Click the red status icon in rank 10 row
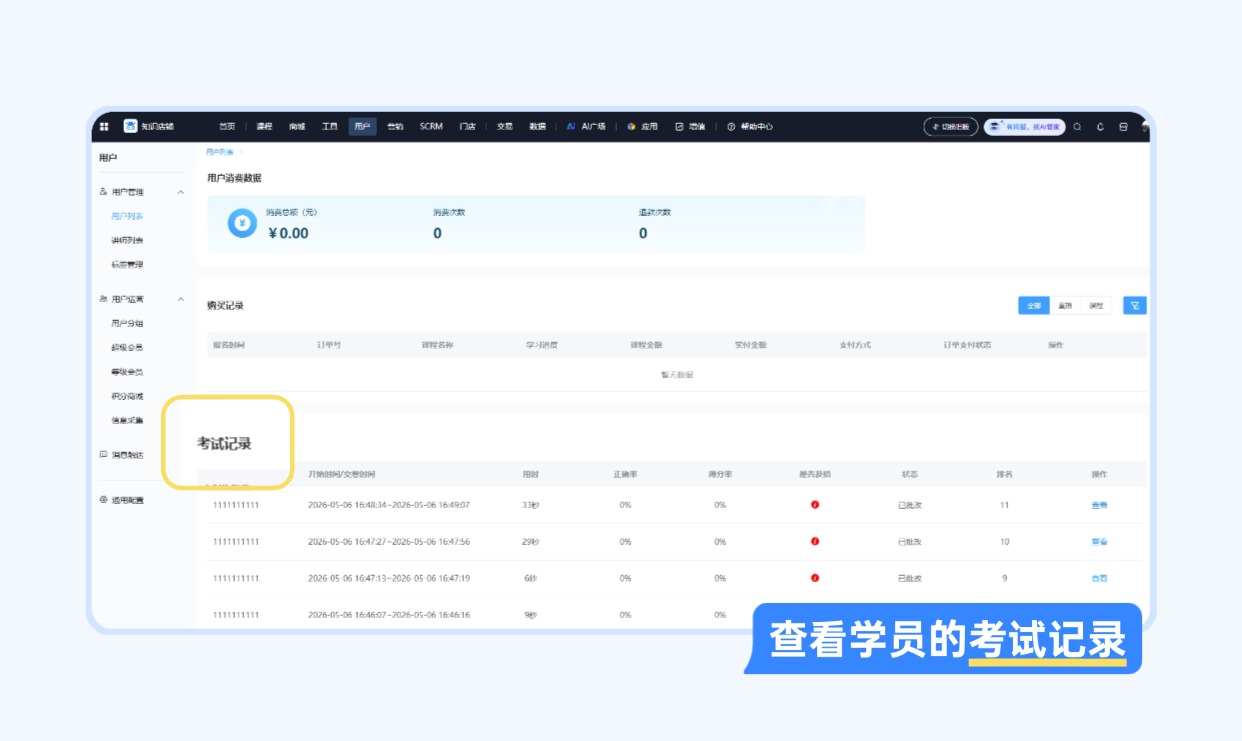Image resolution: width=1242 pixels, height=741 pixels. (x=815, y=541)
